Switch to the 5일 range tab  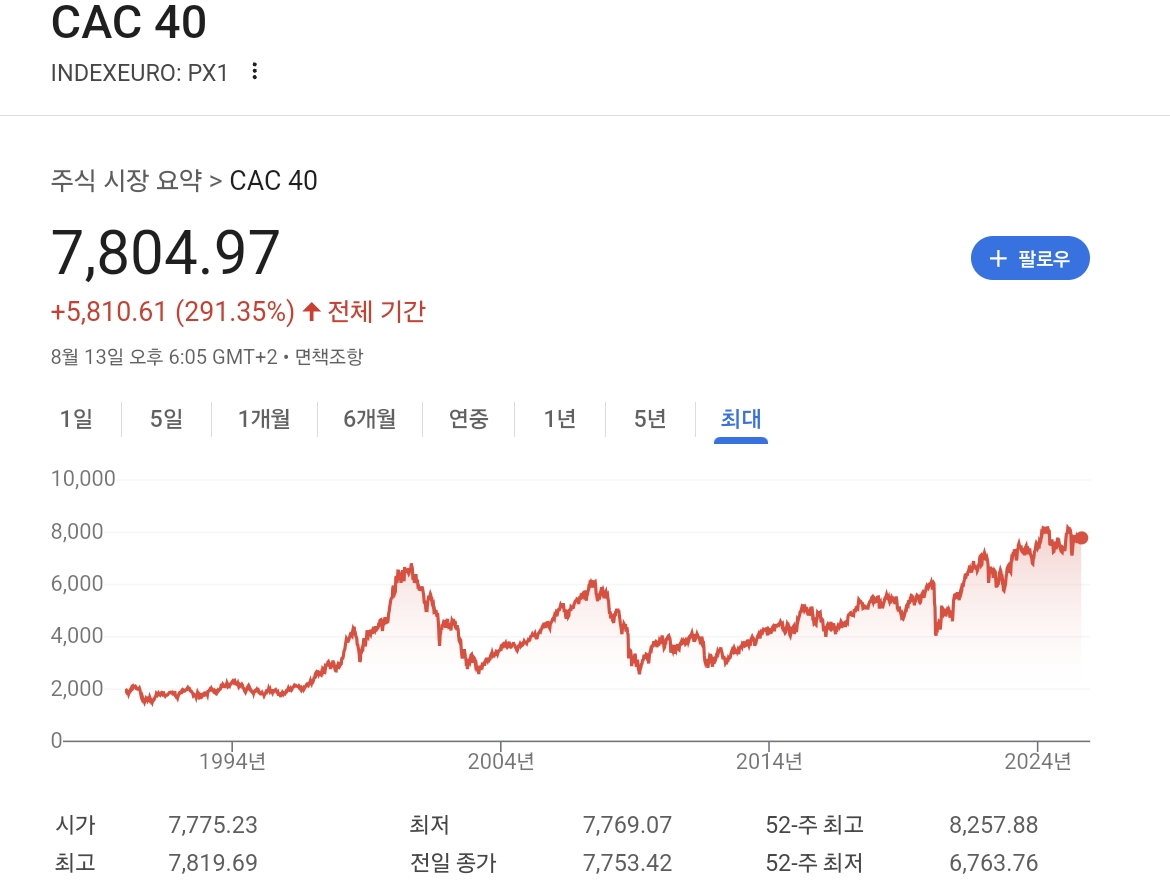point(166,419)
